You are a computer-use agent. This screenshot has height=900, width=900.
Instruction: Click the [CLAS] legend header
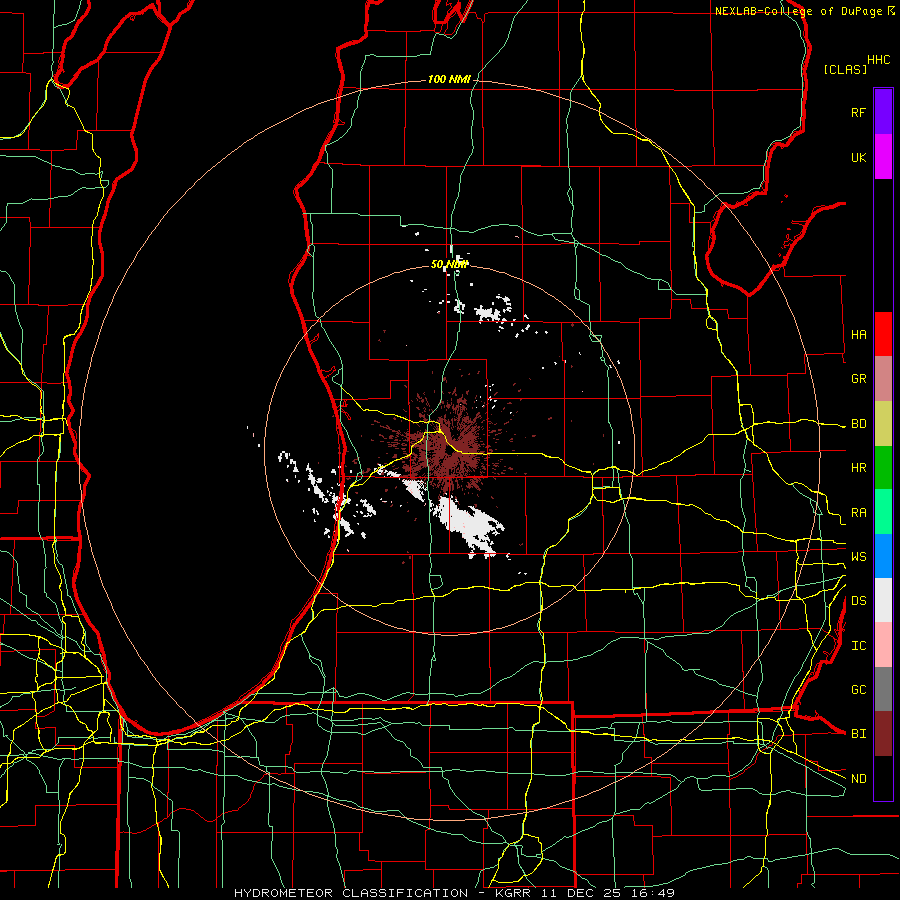point(844,69)
